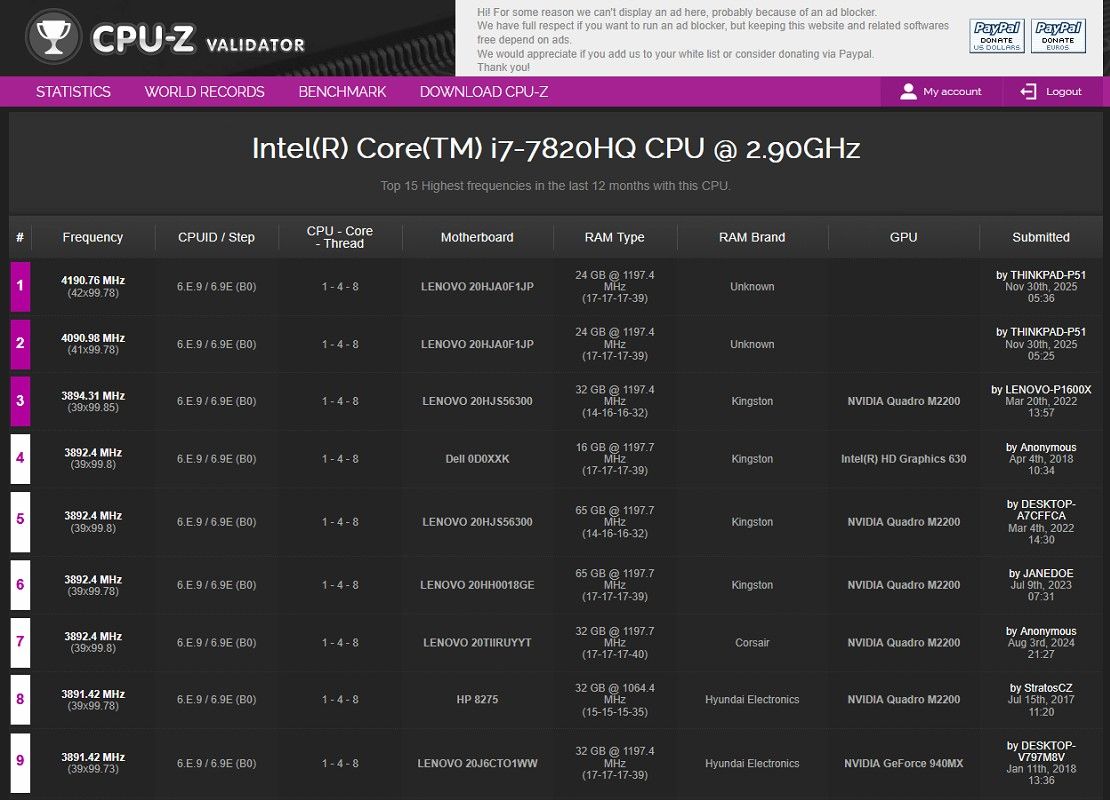Donate via PayPal Euros button
This screenshot has height=800, width=1110.
tap(1059, 36)
